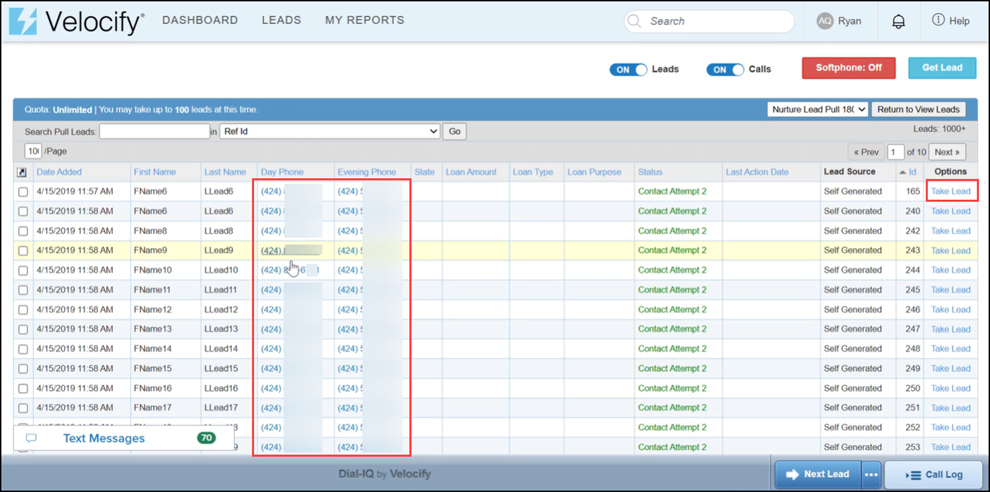The width and height of the screenshot is (990, 492).
Task: Take Lead for Id 253
Action: coord(951,447)
